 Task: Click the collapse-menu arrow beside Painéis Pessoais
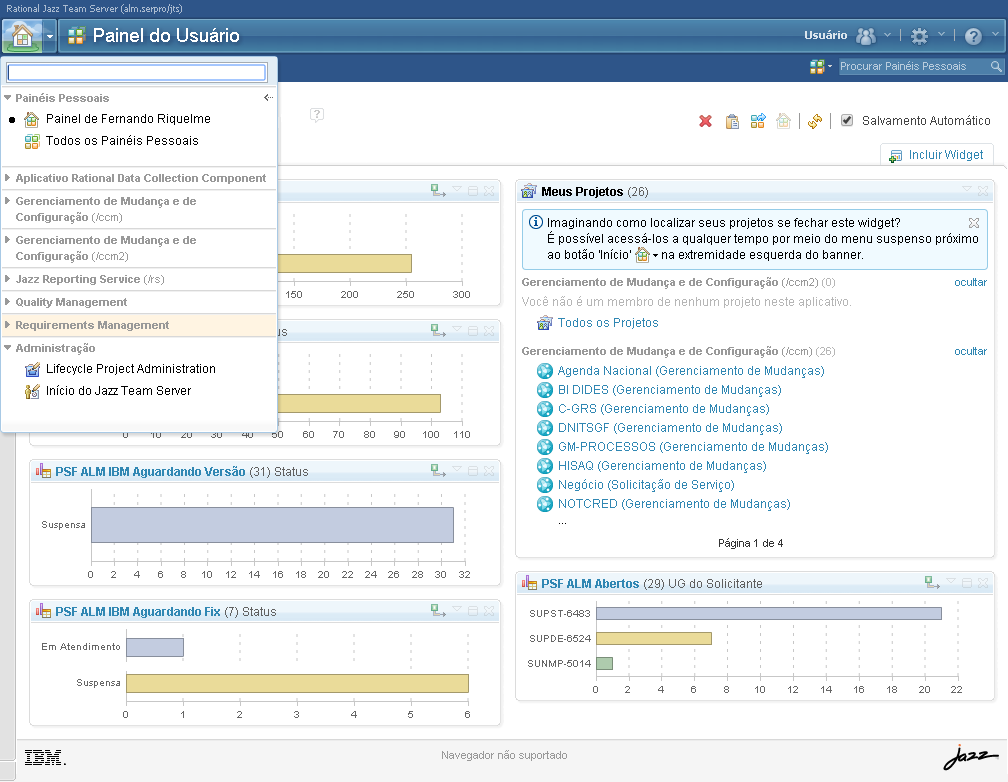[x=268, y=98]
